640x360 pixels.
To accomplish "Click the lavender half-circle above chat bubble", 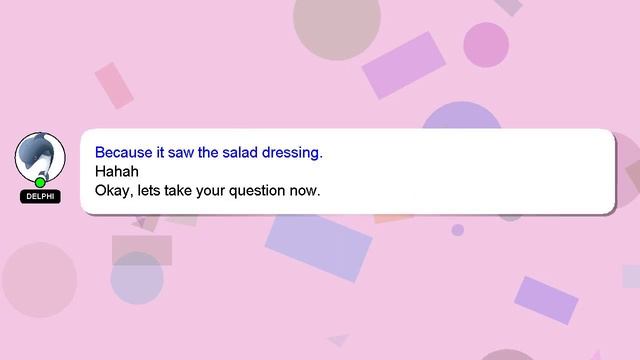I will [462, 116].
